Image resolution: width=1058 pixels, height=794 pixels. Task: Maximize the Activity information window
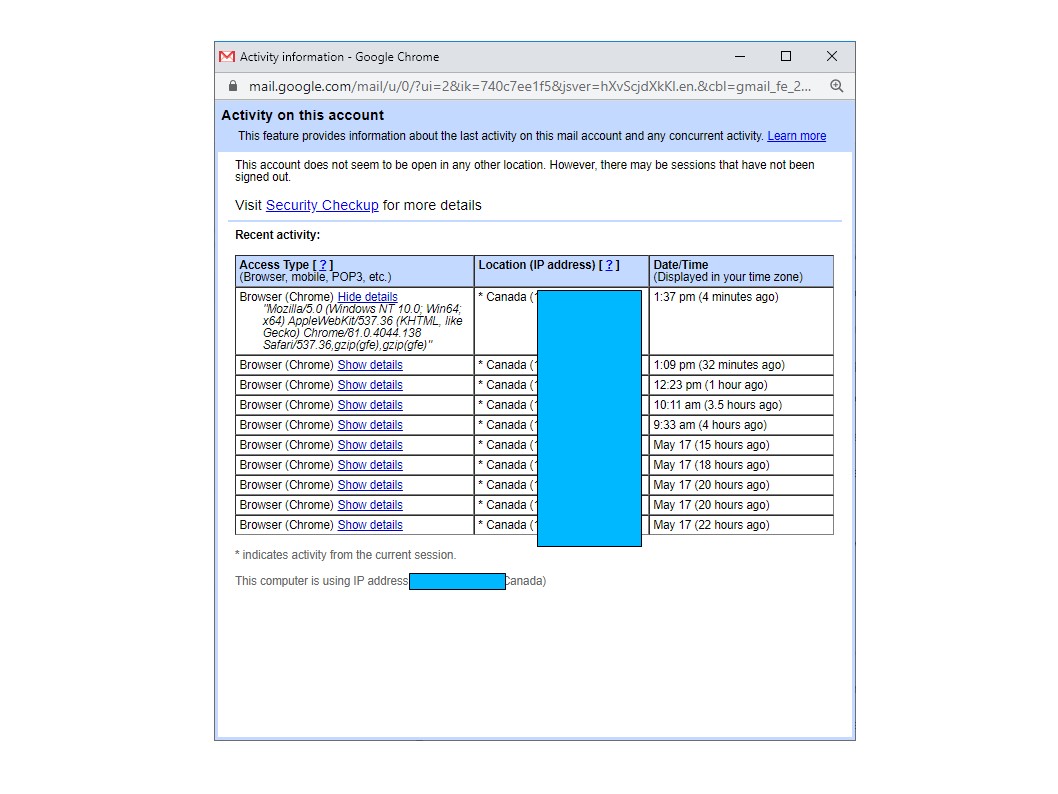(x=786, y=57)
